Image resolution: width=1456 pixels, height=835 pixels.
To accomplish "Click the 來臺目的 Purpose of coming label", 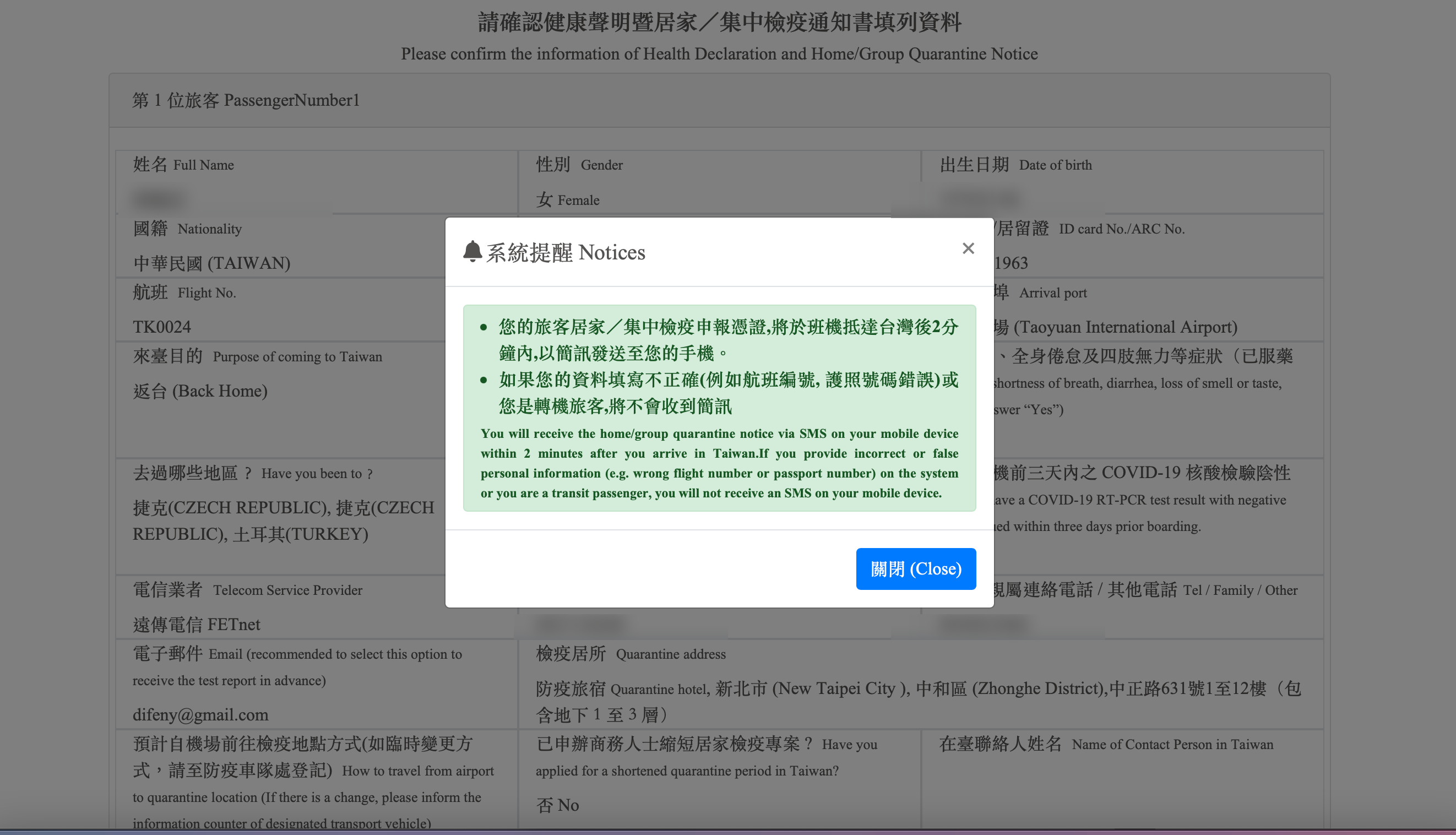I will [257, 356].
